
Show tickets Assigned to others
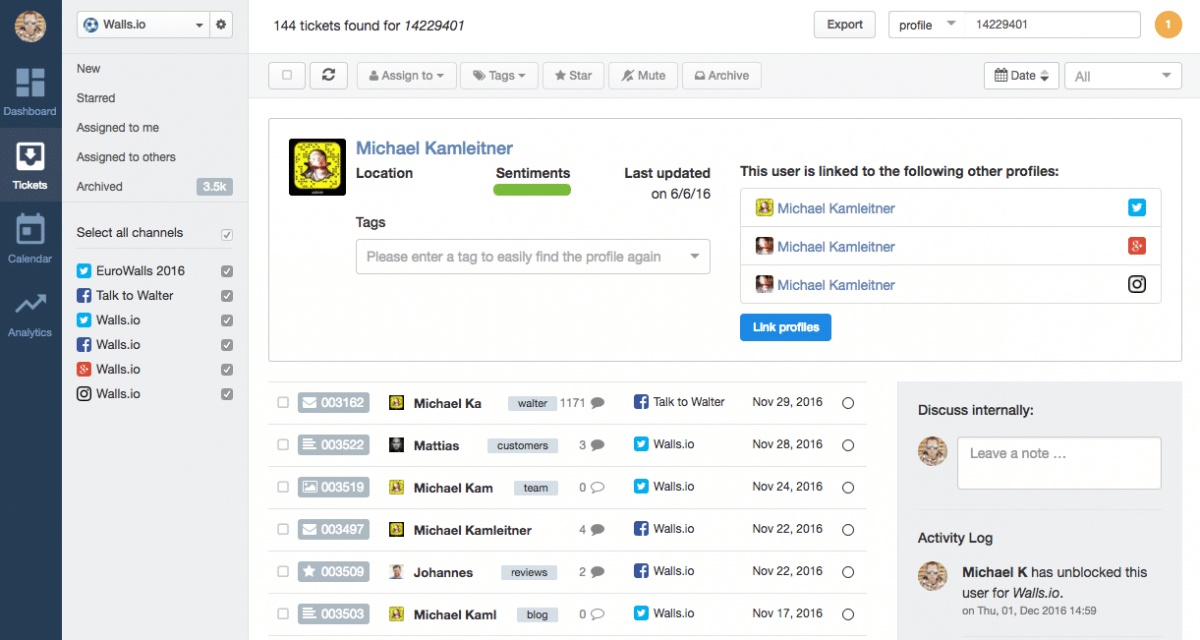coord(126,157)
